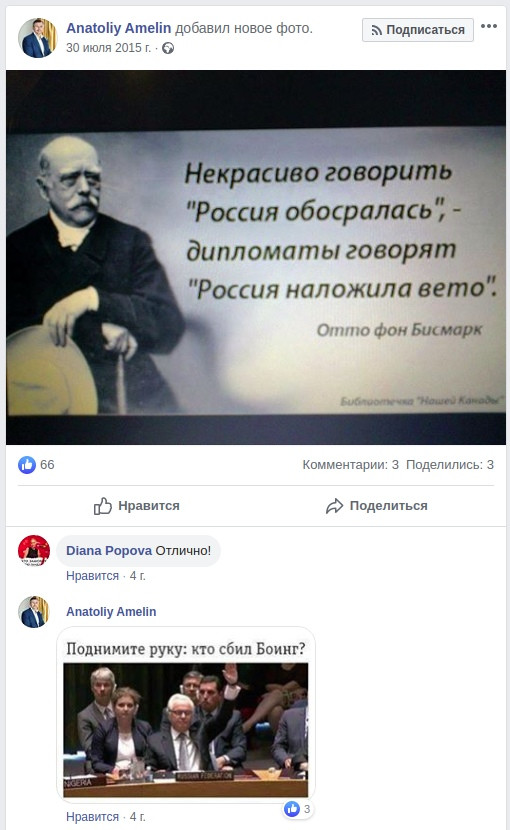The width and height of the screenshot is (510, 830).
Task: Click the Подписаться follow button
Action: [417, 30]
